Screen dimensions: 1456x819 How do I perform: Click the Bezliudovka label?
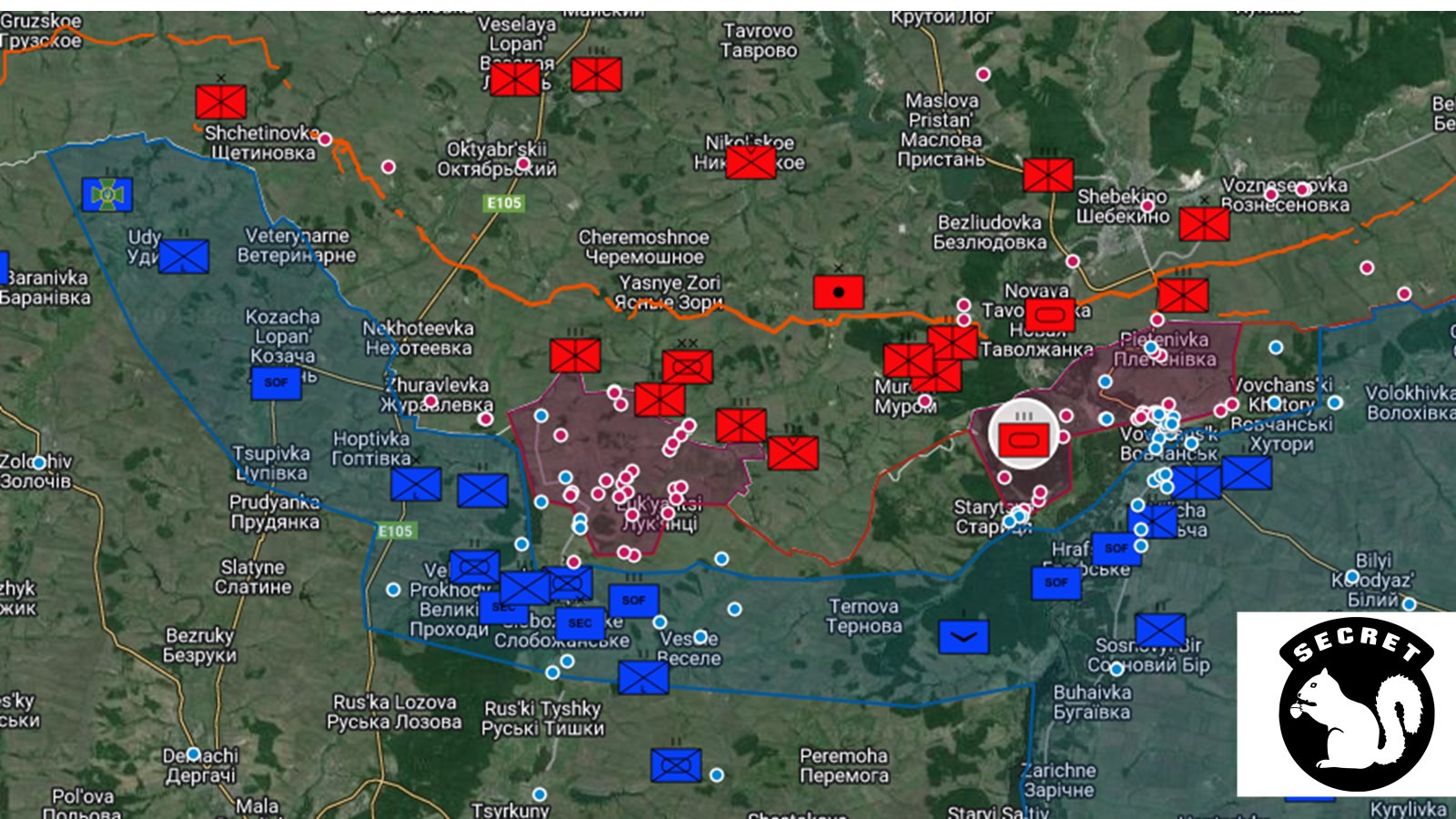click(x=990, y=231)
